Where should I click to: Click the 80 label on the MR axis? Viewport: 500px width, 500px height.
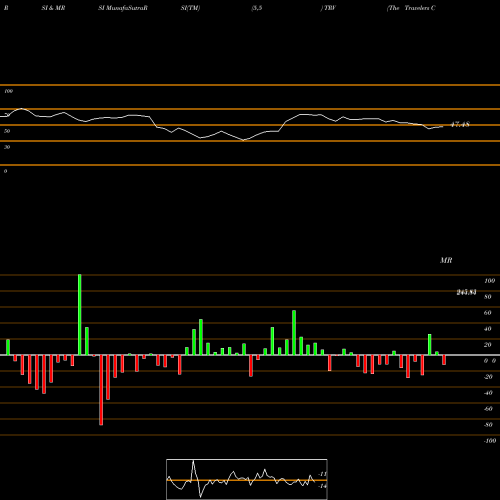click(x=487, y=297)
